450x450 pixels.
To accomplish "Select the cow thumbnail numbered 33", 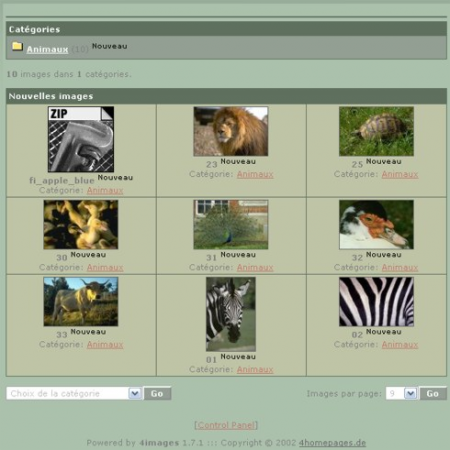I will coord(81,302).
